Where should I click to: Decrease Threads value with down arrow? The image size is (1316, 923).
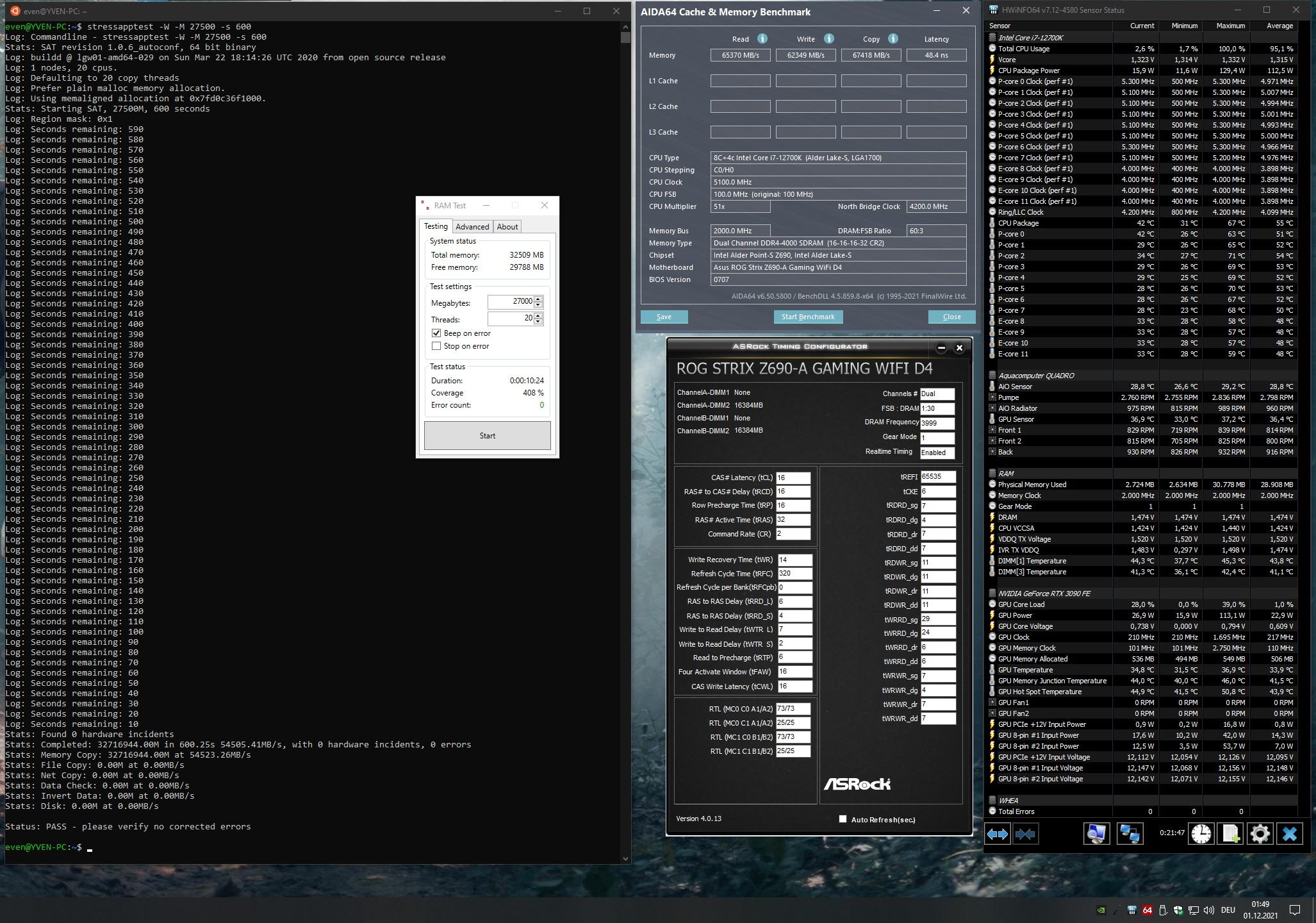click(x=538, y=322)
